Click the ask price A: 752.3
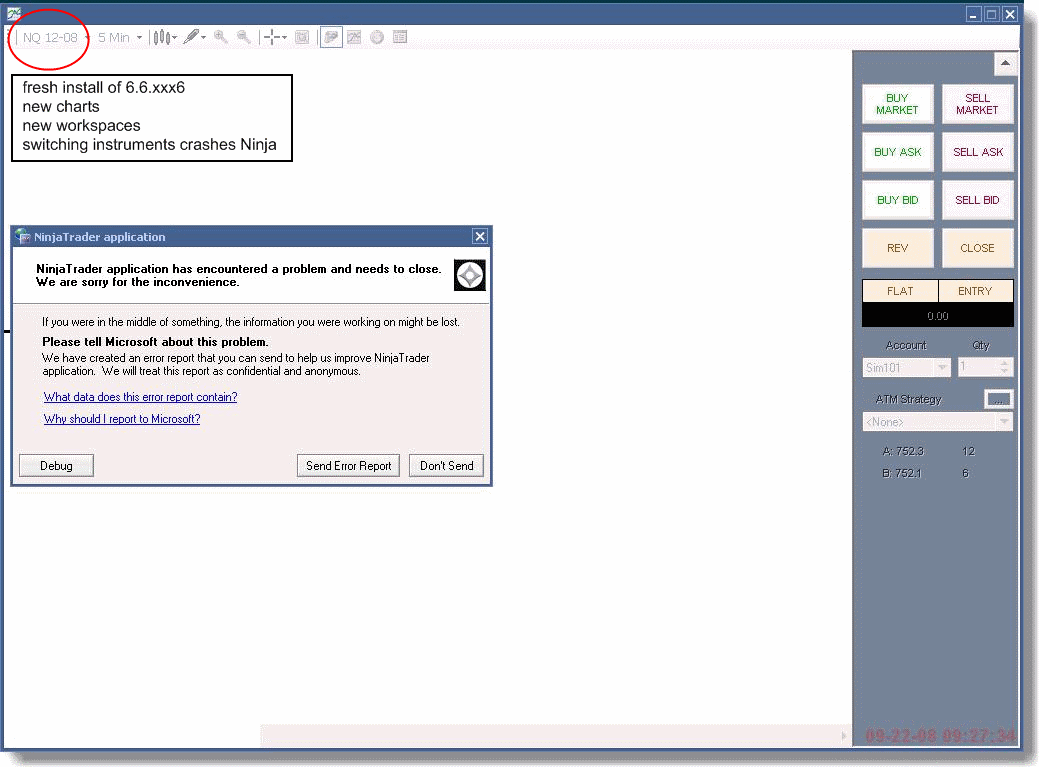The width and height of the screenshot is (1039, 767). (x=903, y=452)
